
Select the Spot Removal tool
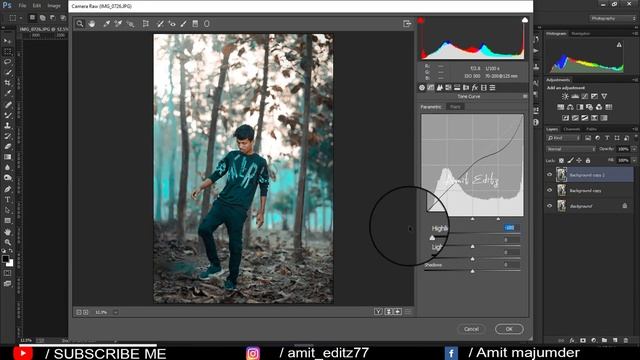[x=160, y=24]
